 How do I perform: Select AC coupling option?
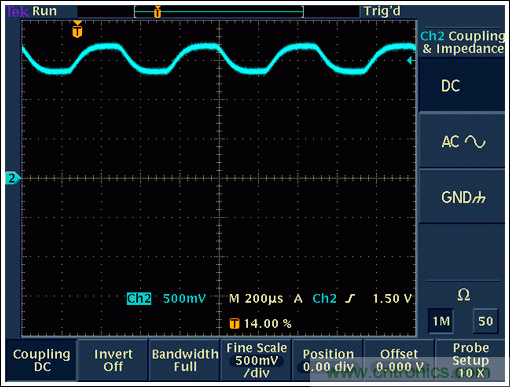pos(462,141)
